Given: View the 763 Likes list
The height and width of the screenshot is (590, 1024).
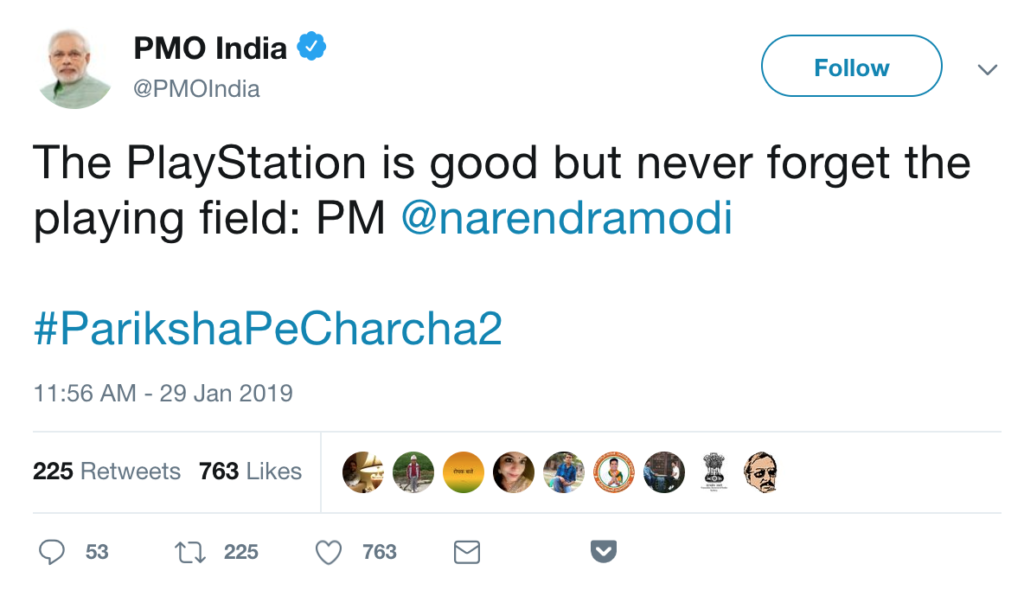Looking at the screenshot, I should tap(250, 471).
